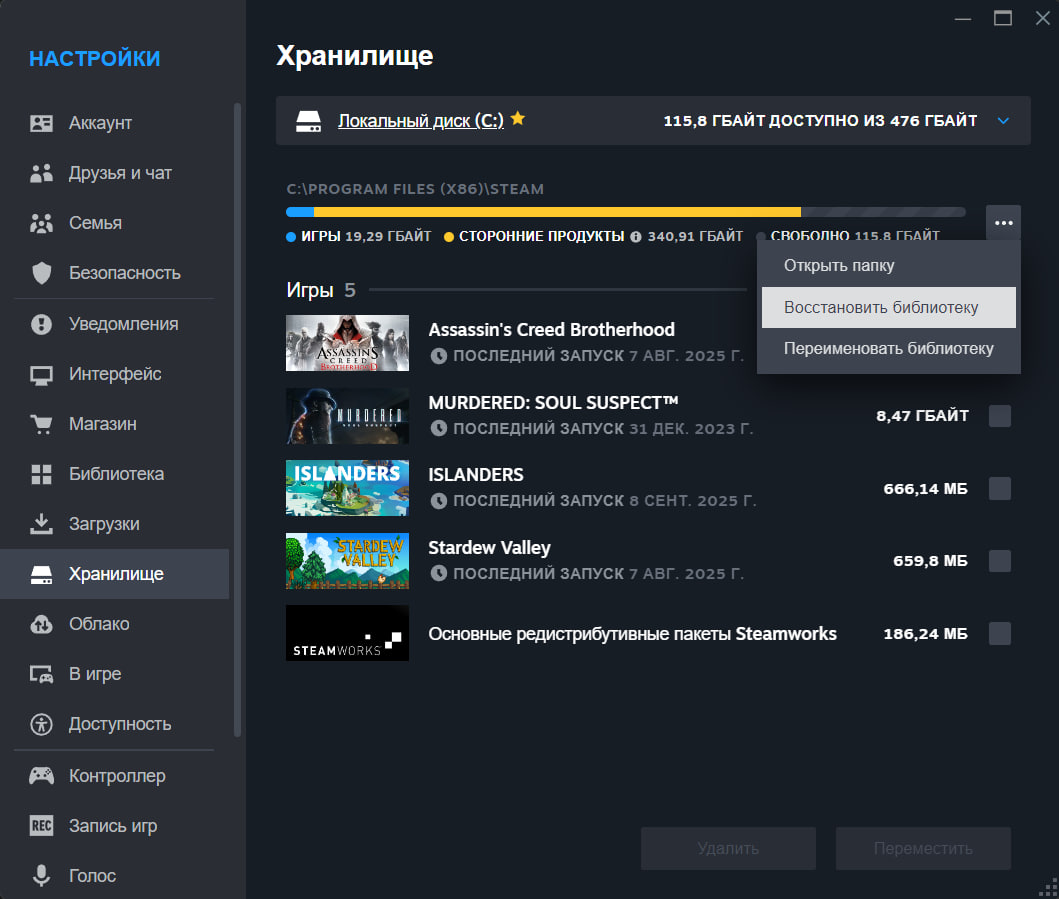
Task: Click the '659,8 МБ' size value
Action: (x=930, y=561)
